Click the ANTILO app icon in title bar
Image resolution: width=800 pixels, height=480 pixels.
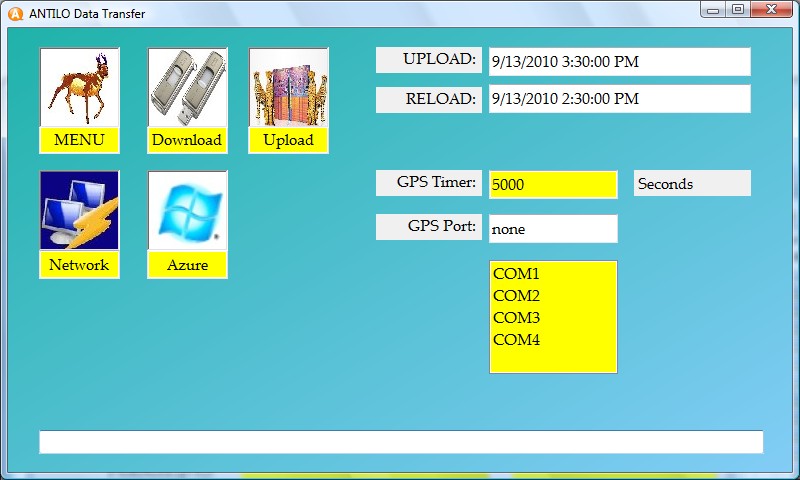pyautogui.click(x=15, y=14)
